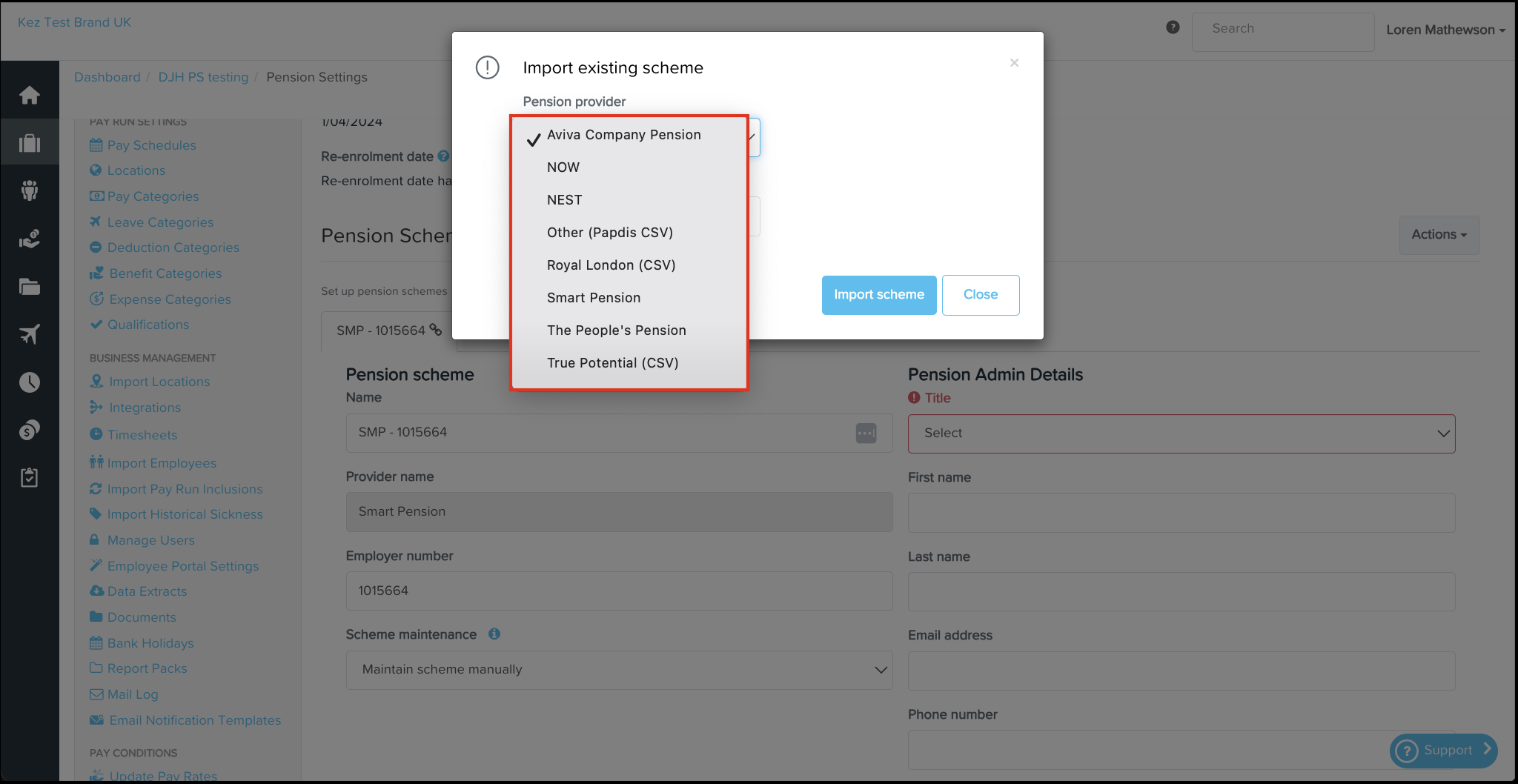Open the Scheme maintenance dropdown
Viewport: 1518px width, 784px height.
click(x=619, y=670)
